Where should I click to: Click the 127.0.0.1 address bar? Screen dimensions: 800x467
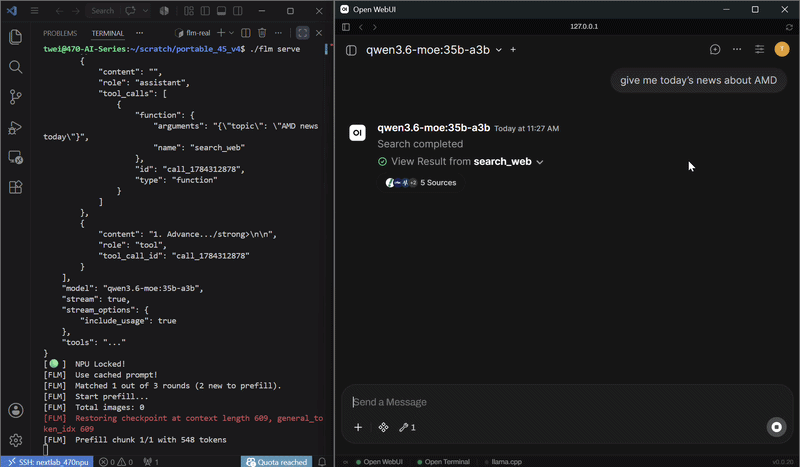click(x=584, y=27)
